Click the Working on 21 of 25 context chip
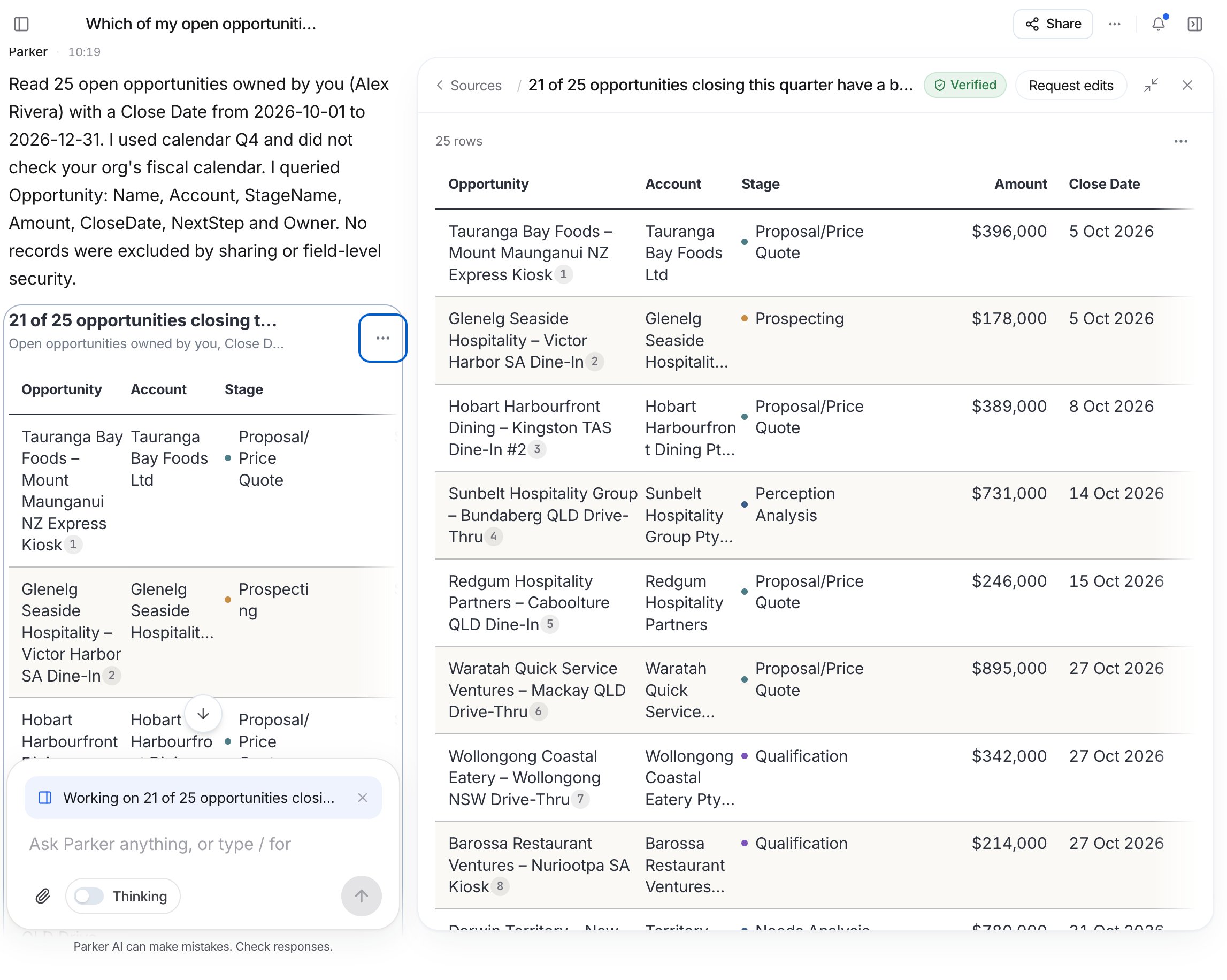 [x=203, y=798]
